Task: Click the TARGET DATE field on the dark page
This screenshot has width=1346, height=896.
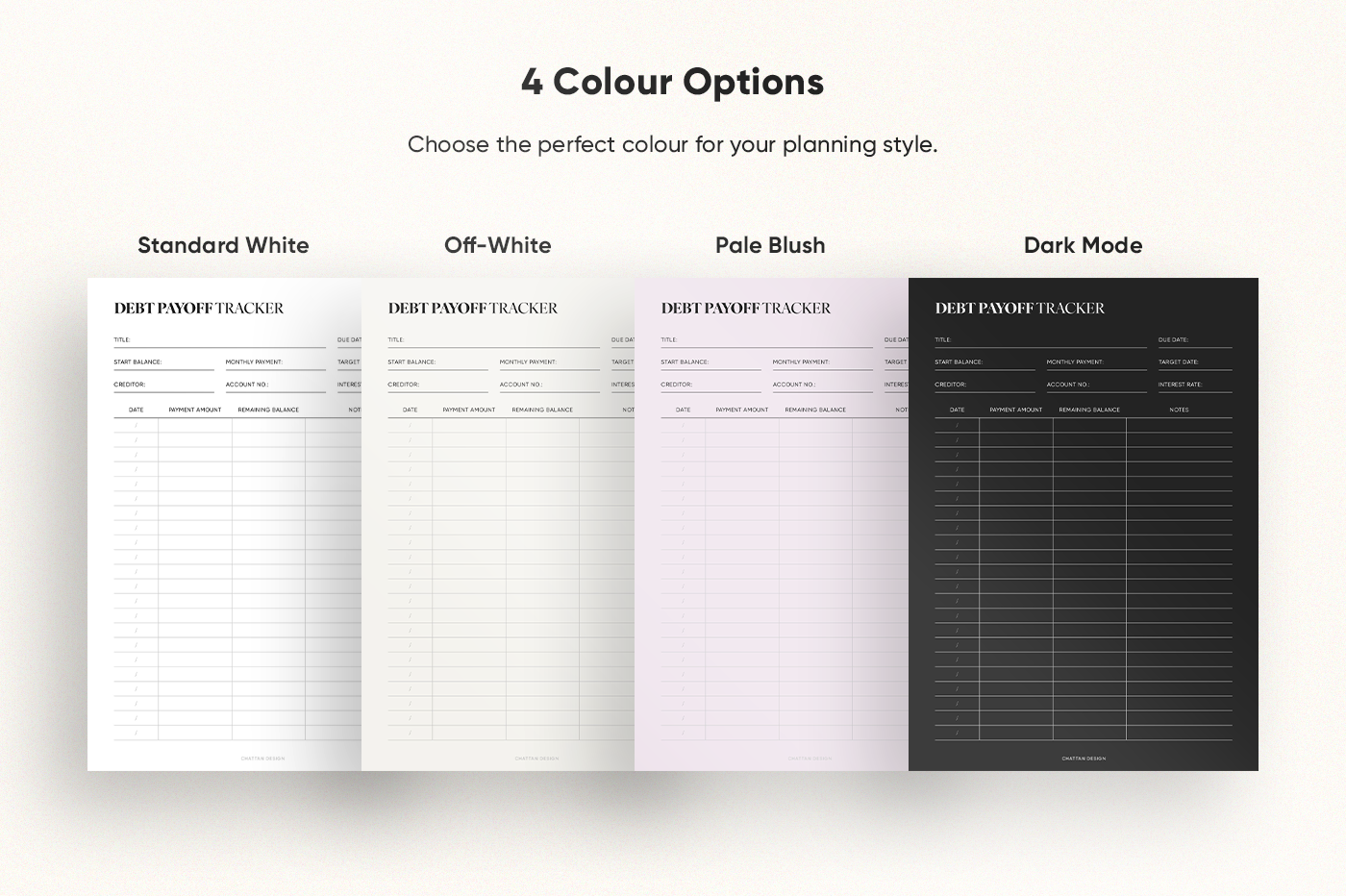Action: (x=1195, y=362)
